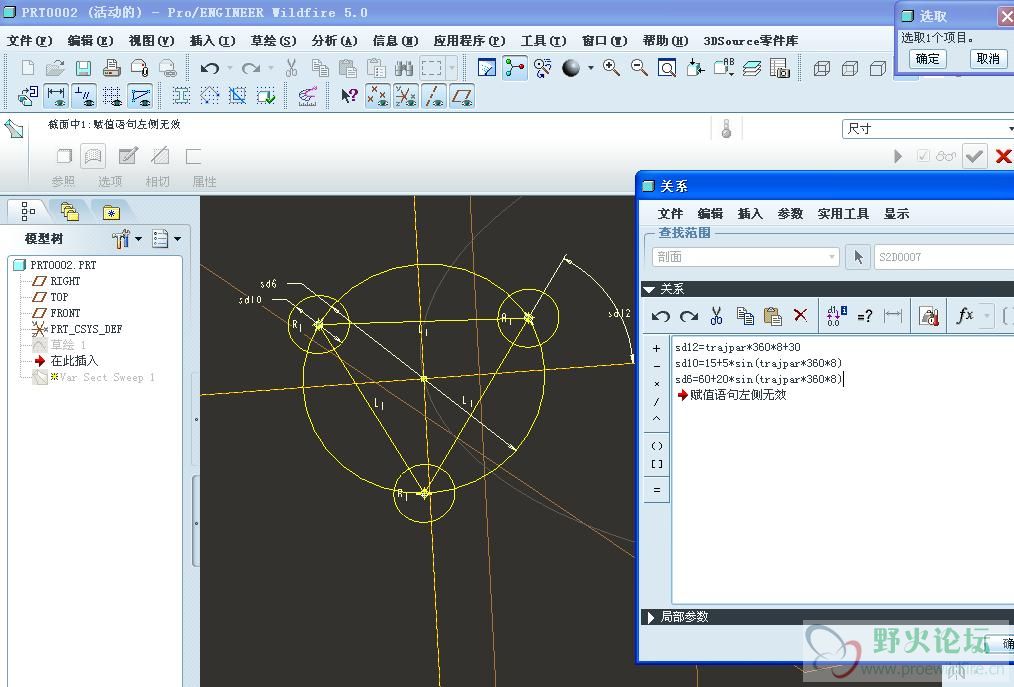Open 实用工具 menu in Relations dialog
The height and width of the screenshot is (687, 1014).
843,213
